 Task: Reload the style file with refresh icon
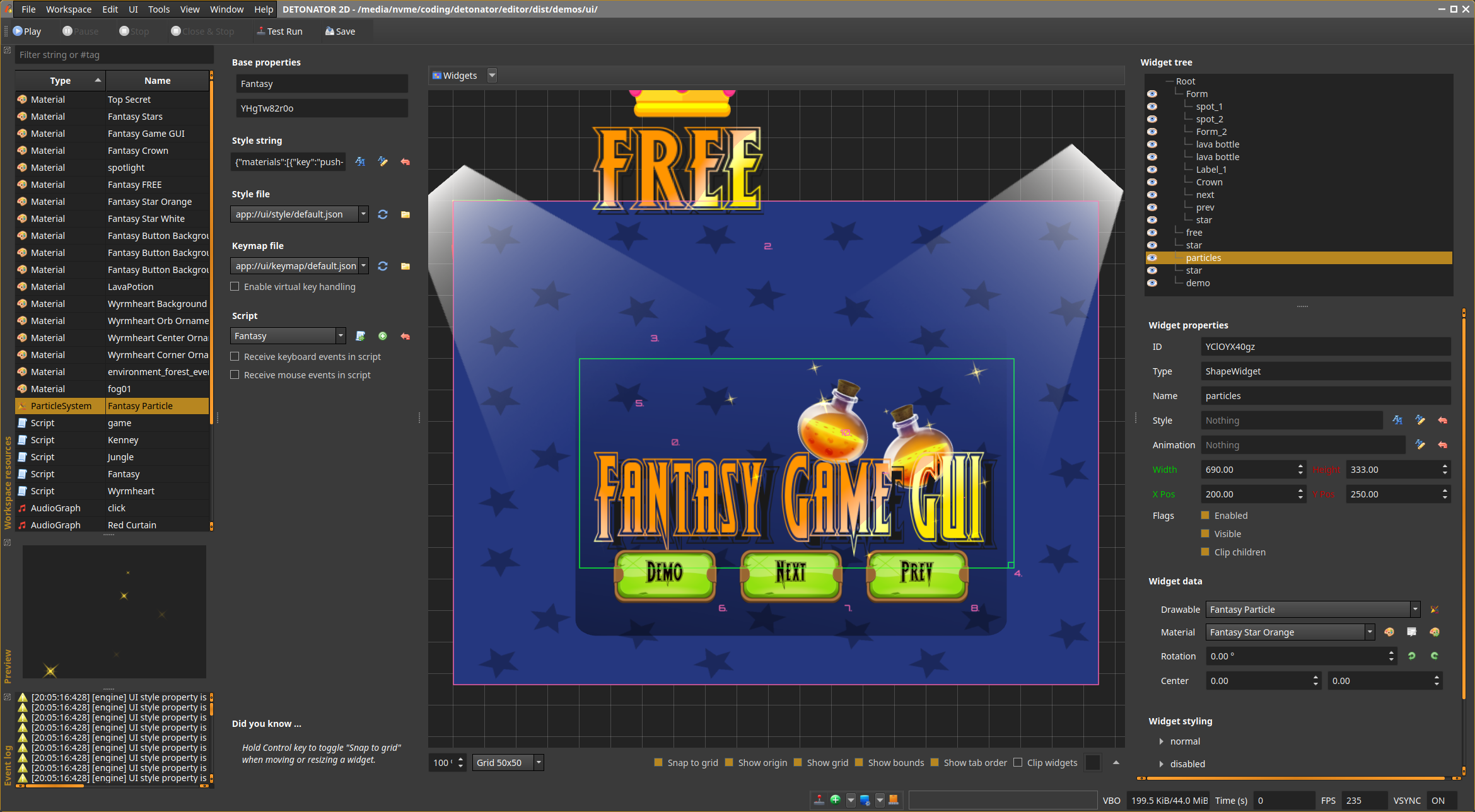coord(382,214)
